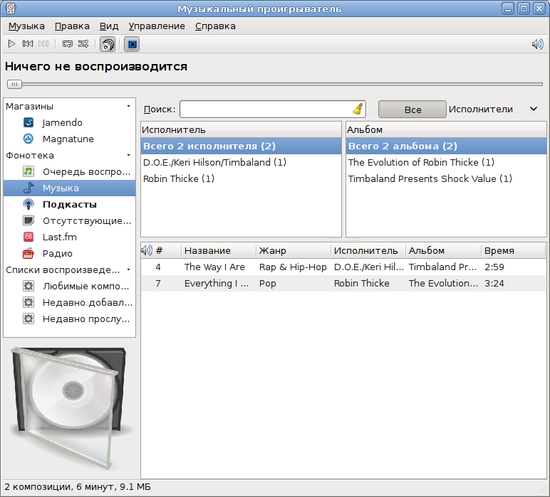The height and width of the screenshot is (497, 550).
Task: Open the Справка menu
Action: click(215, 26)
